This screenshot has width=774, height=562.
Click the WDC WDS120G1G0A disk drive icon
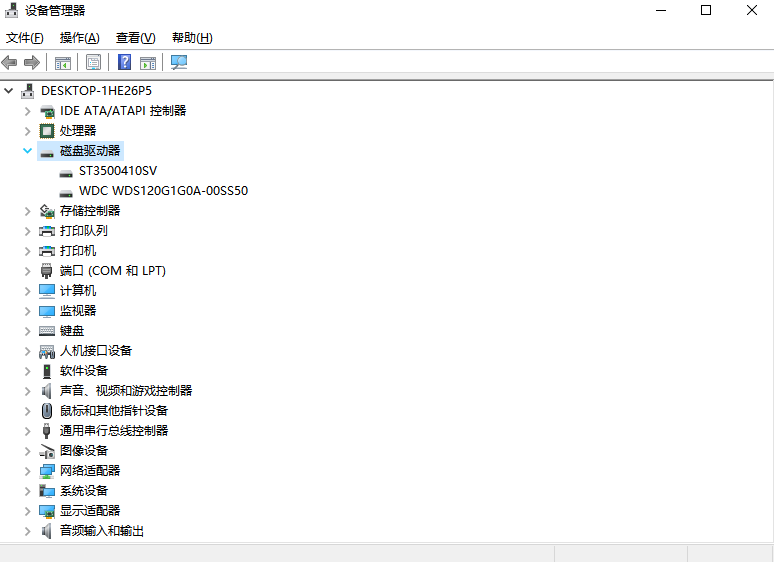click(x=66, y=191)
